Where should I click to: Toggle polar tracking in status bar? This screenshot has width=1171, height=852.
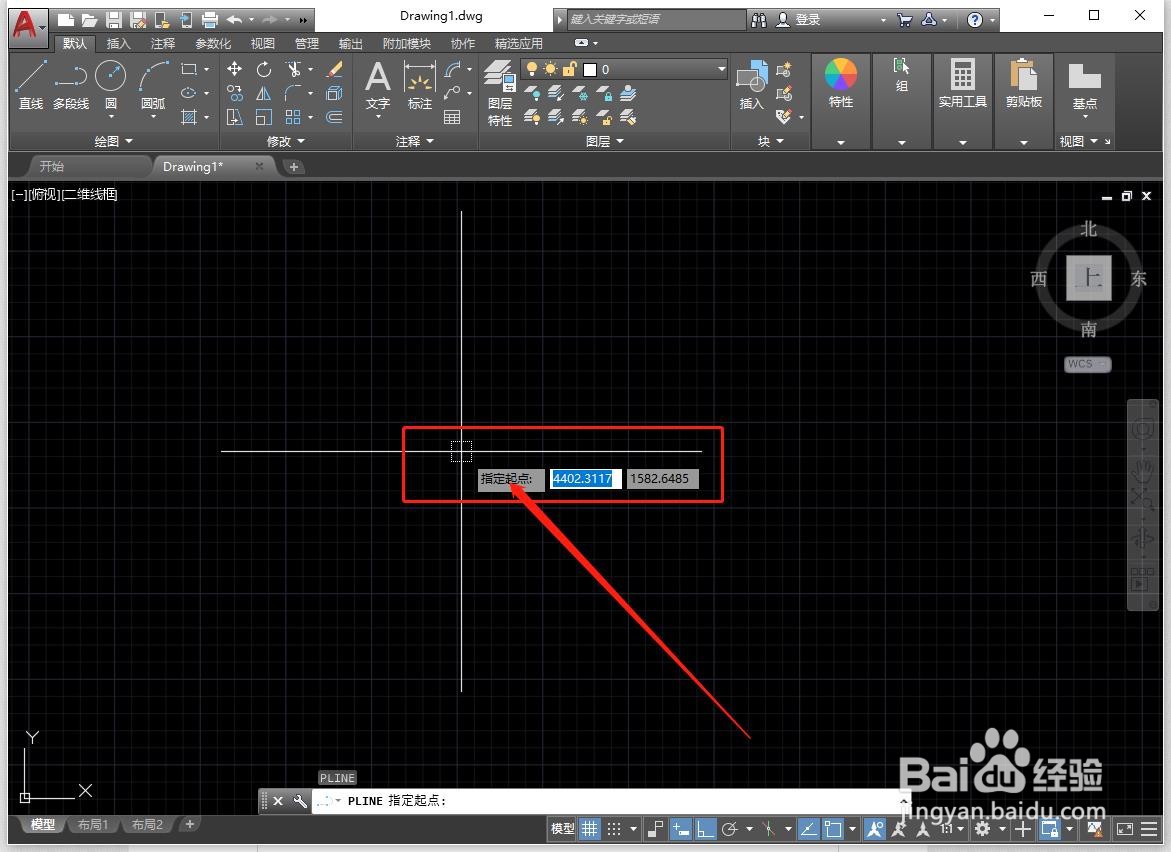click(730, 828)
